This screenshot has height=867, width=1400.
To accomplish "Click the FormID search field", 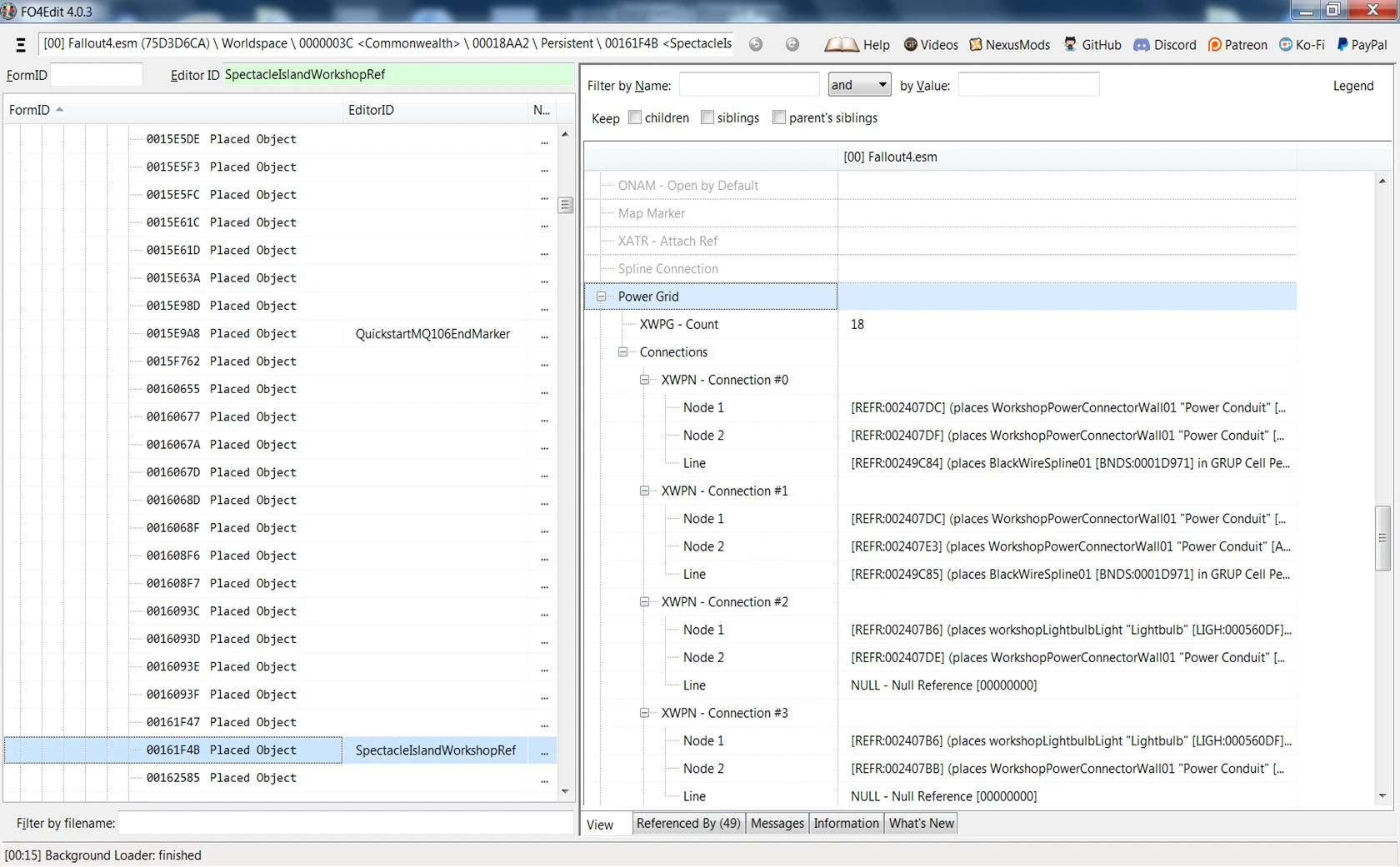I will 97,75.
